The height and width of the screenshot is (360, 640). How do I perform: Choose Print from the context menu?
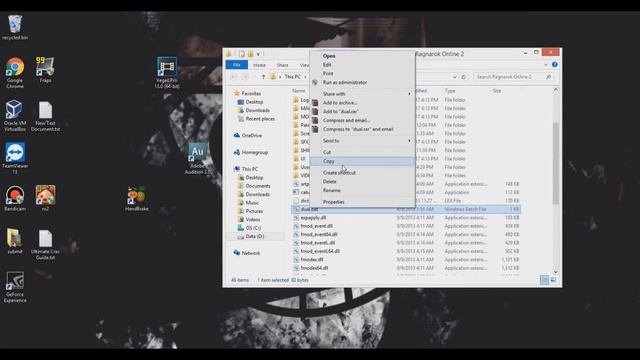tap(362, 73)
